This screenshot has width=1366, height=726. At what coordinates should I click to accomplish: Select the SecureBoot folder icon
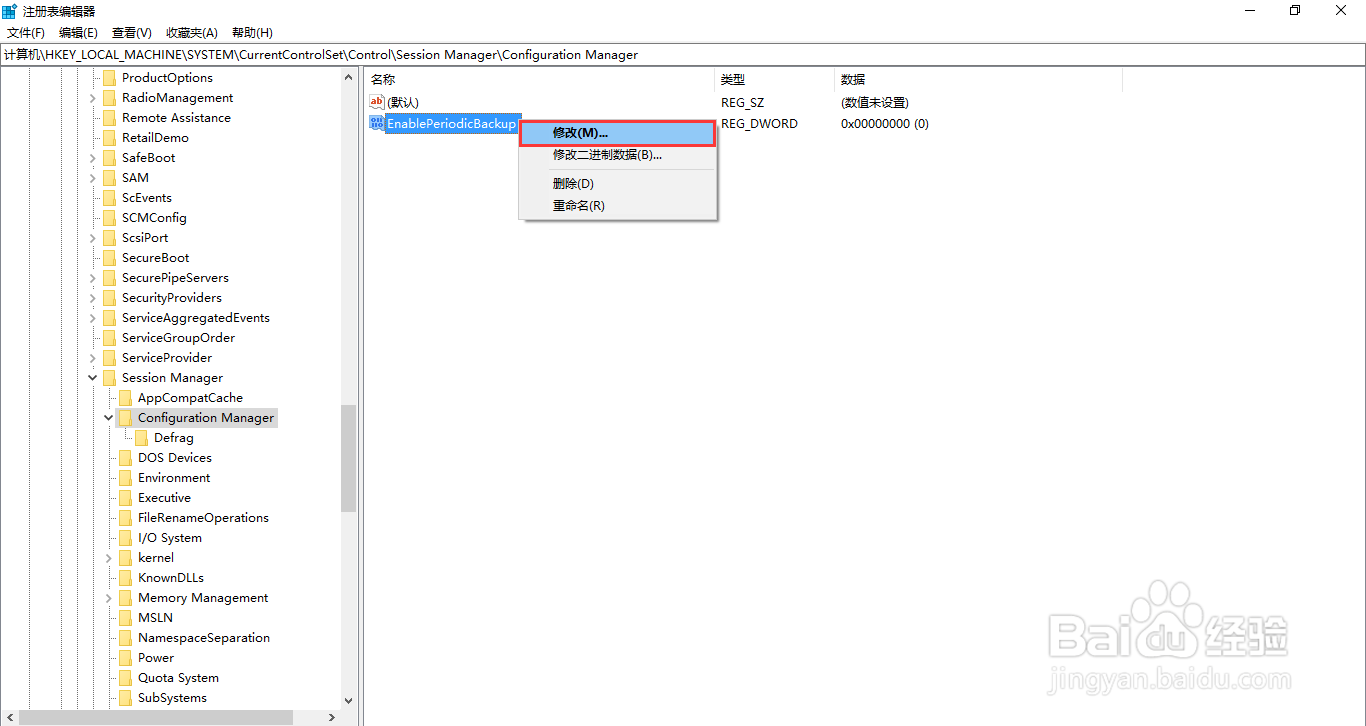coord(111,257)
